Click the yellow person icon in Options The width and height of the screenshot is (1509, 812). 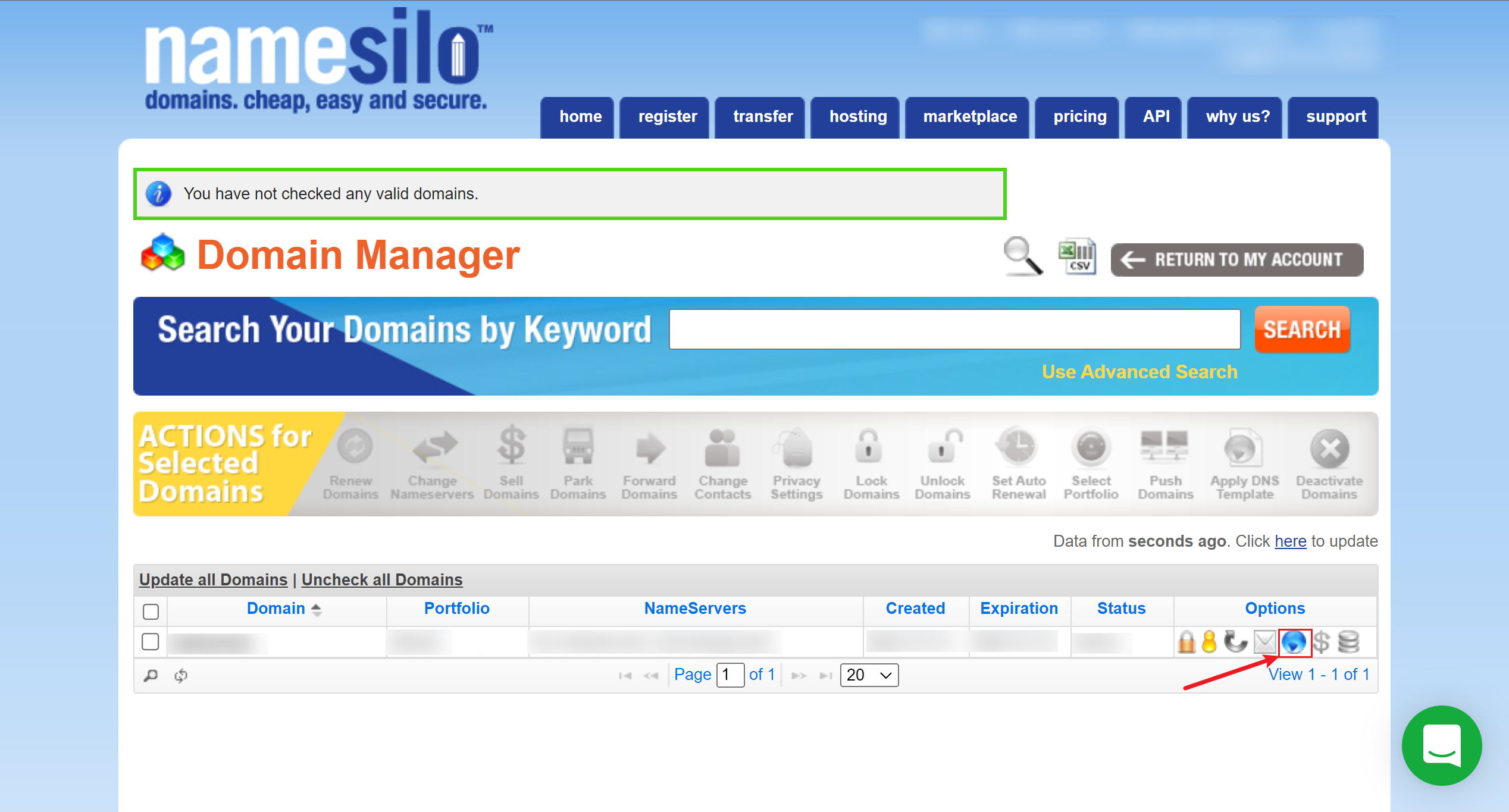click(x=1209, y=642)
